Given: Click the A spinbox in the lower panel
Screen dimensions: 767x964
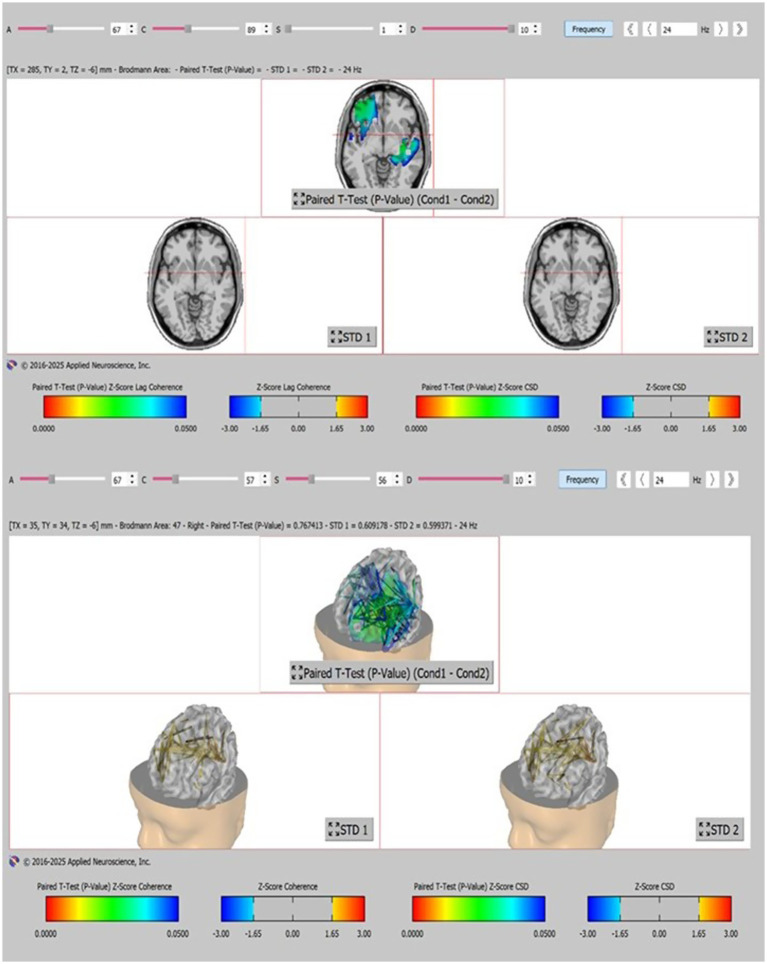Looking at the screenshot, I should [124, 480].
